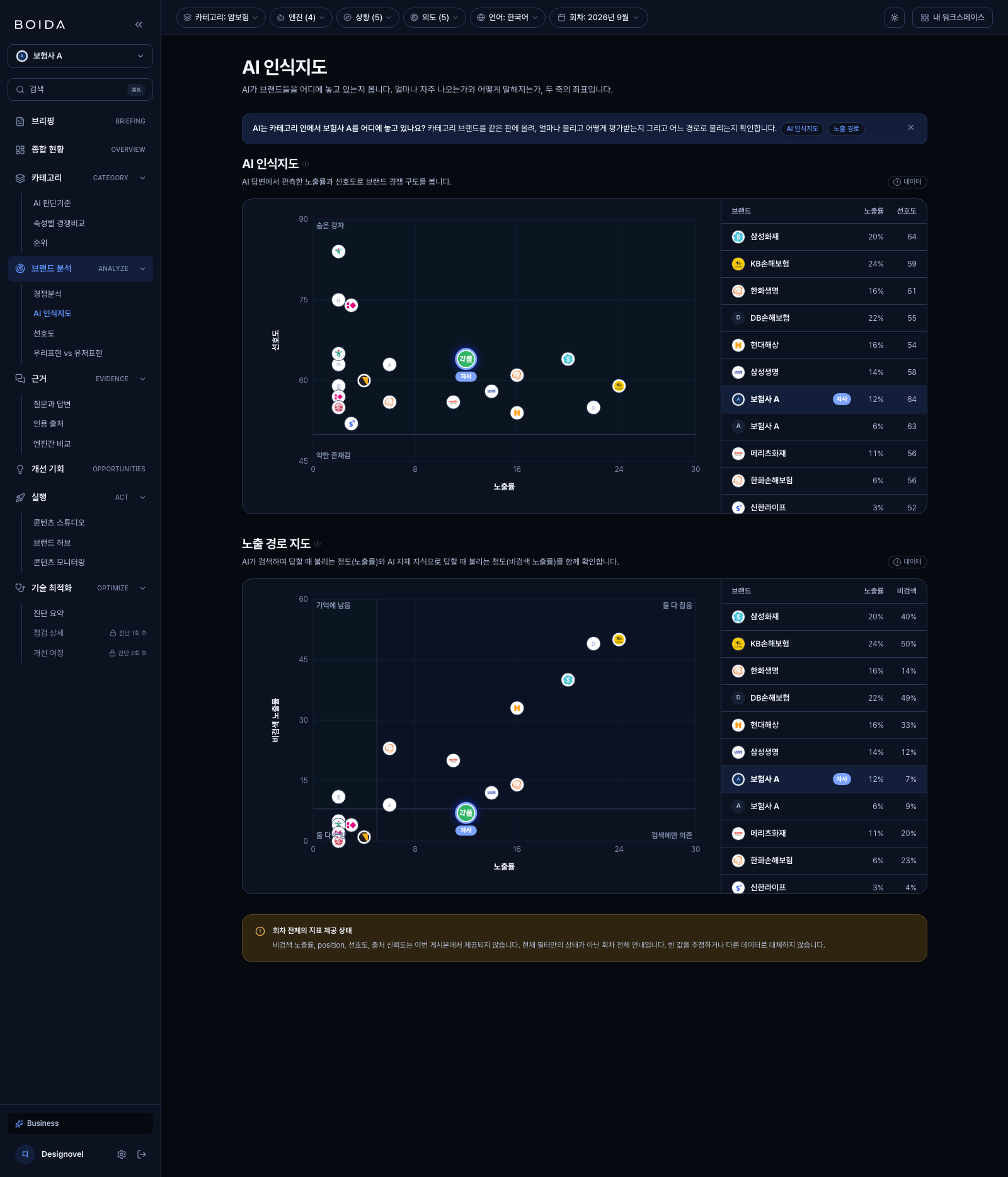Jump via 노출 경로 chip in banner
This screenshot has width=1008, height=1177.
tap(846, 129)
